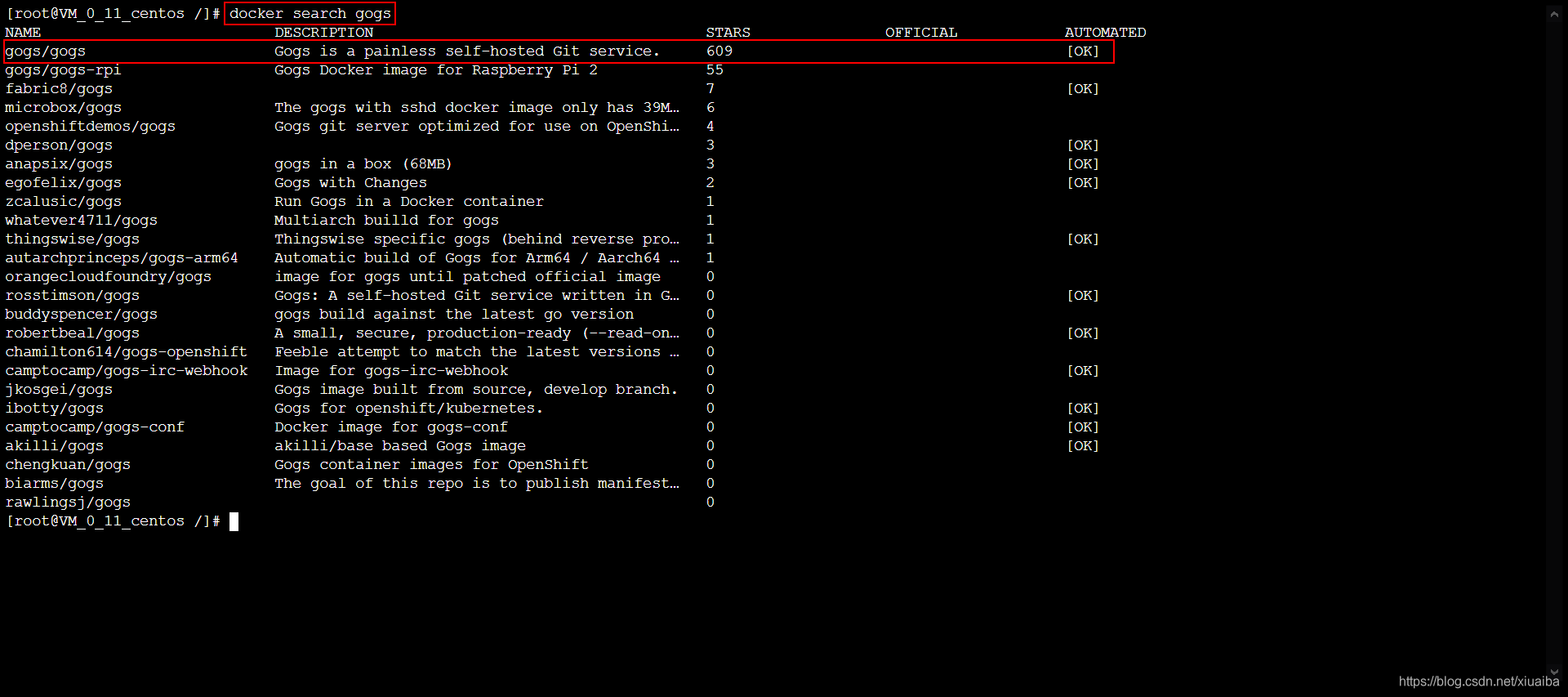The height and width of the screenshot is (697, 1568).
Task: Click the 55 stars value
Action: click(715, 70)
